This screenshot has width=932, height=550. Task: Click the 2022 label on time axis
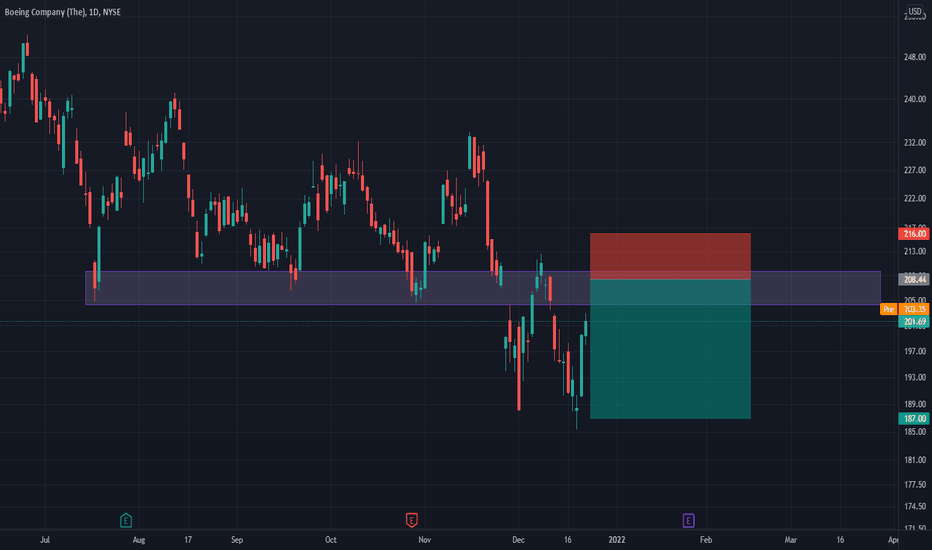pyautogui.click(x=616, y=540)
